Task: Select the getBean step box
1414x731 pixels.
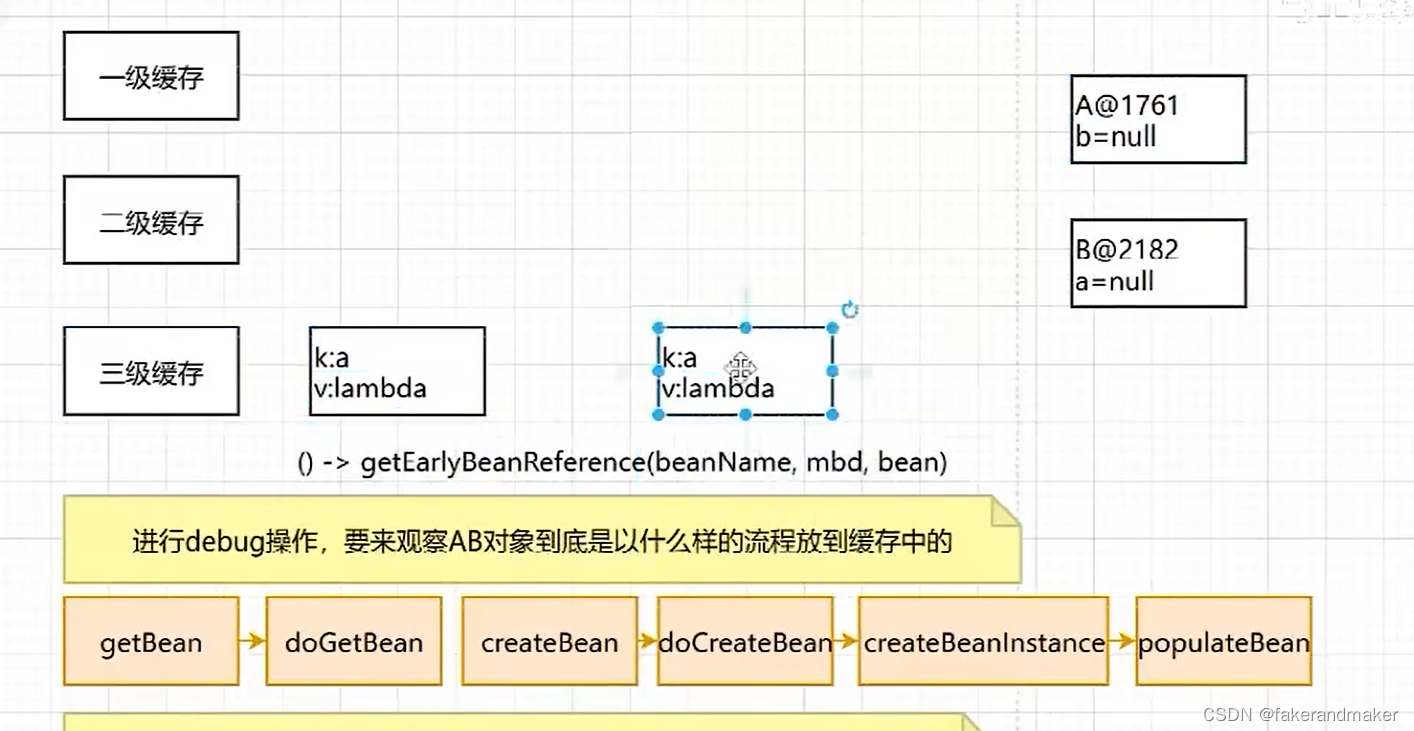Action: point(151,641)
